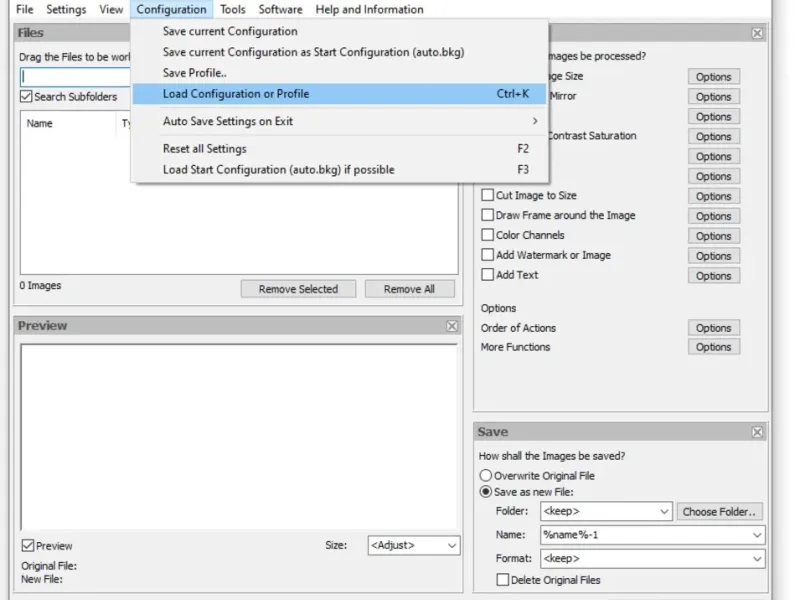The image size is (800, 600).
Task: Open Options for Mirror row
Action: 713,97
